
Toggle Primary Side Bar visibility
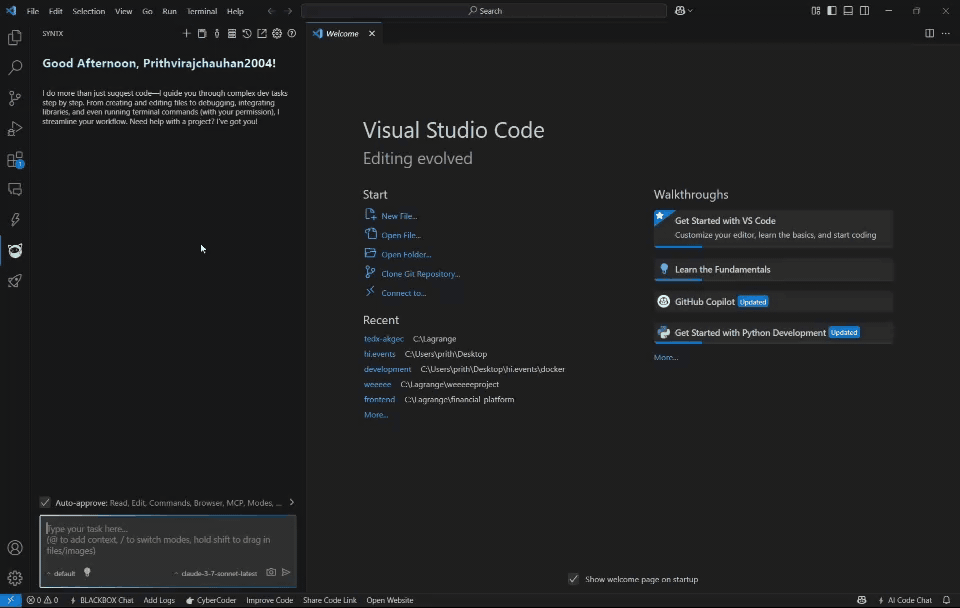click(x=831, y=11)
